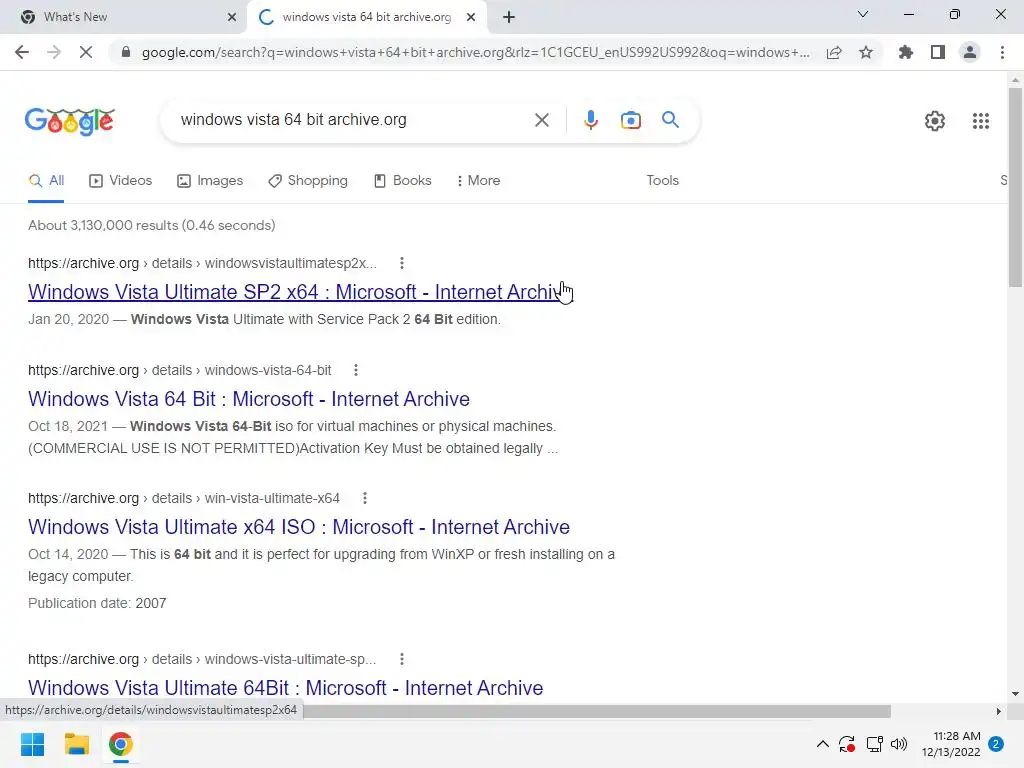
Task: Click the forward navigation arrow
Action: click(54, 52)
